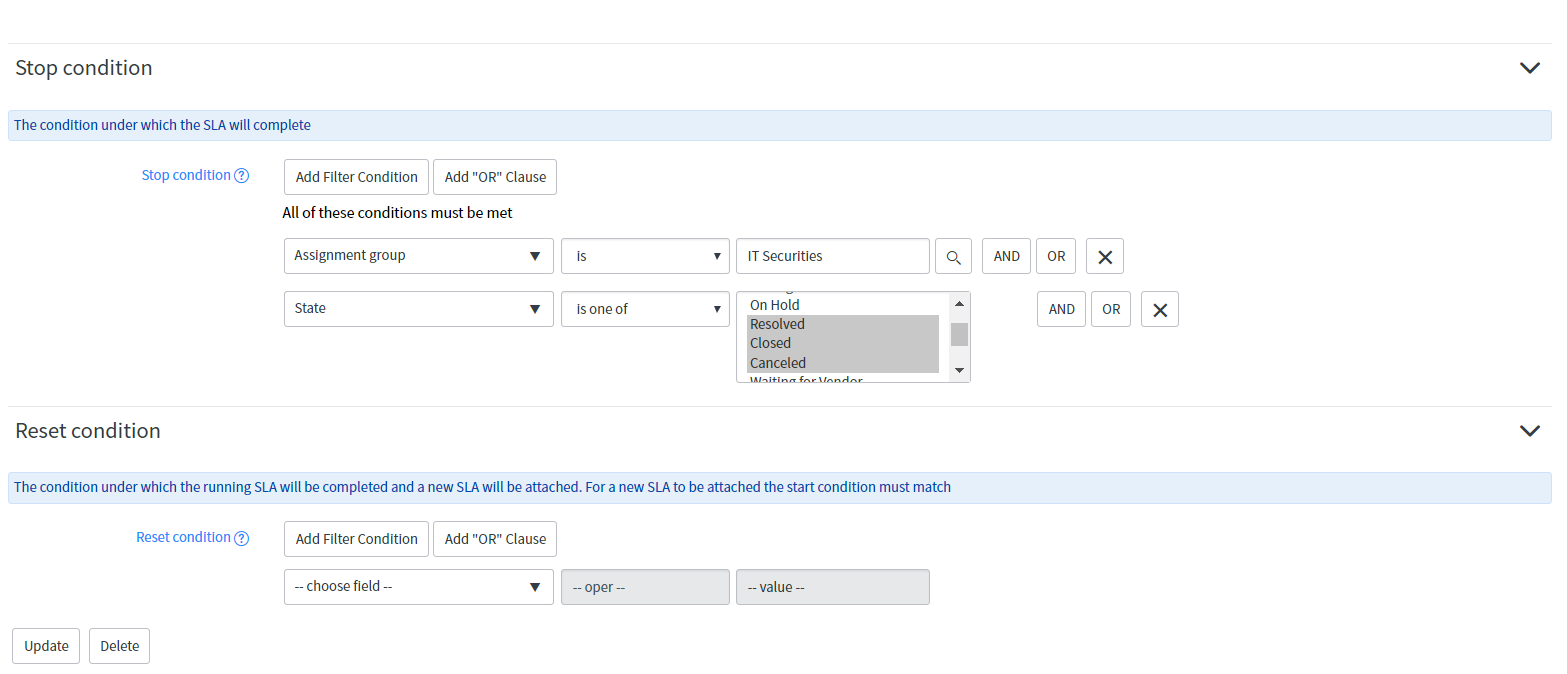The image size is (1567, 674).
Task: Add Filter Condition under Stop condition
Action: click(x=356, y=177)
